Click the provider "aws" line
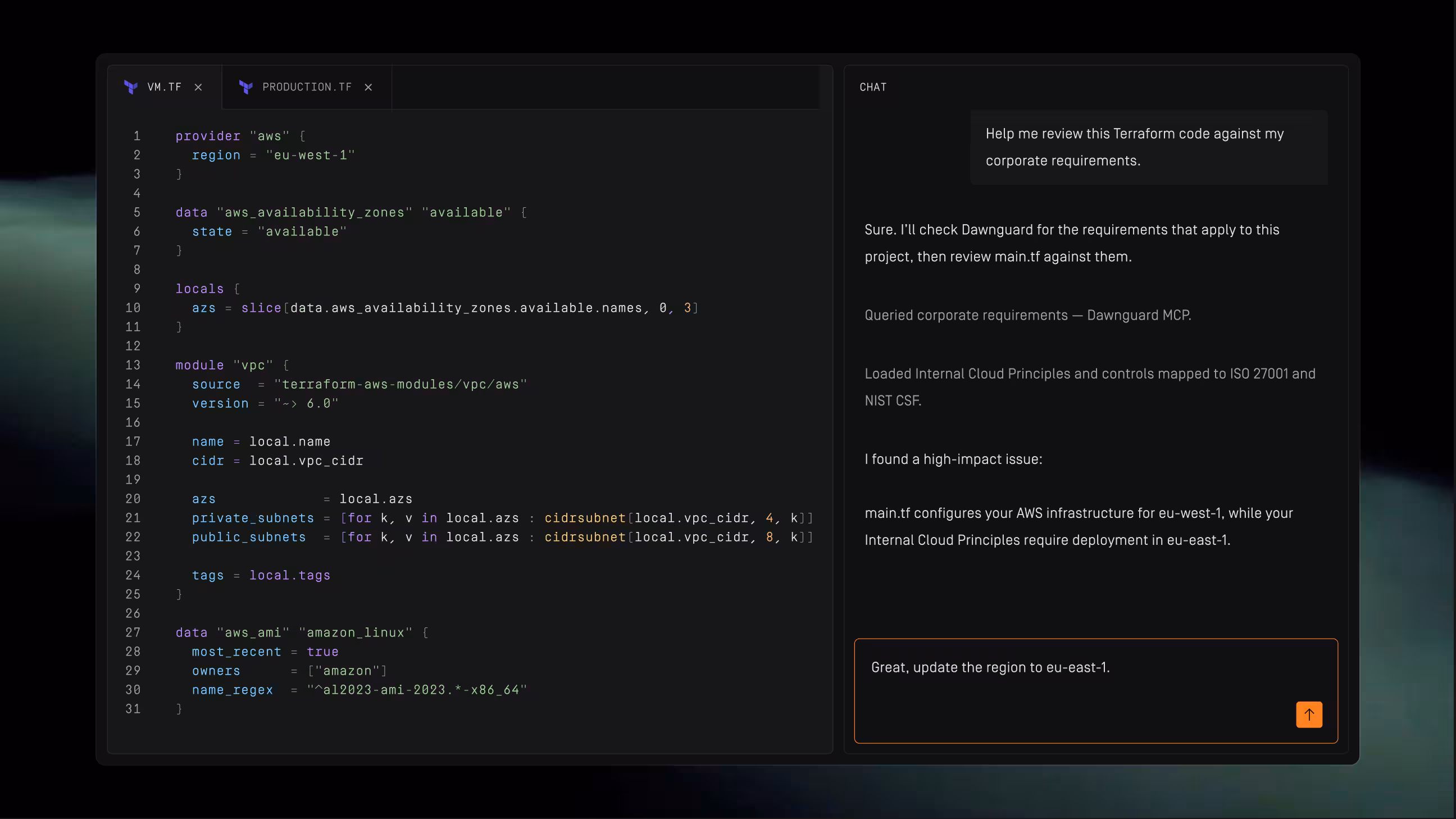The image size is (1456, 819). (x=240, y=136)
